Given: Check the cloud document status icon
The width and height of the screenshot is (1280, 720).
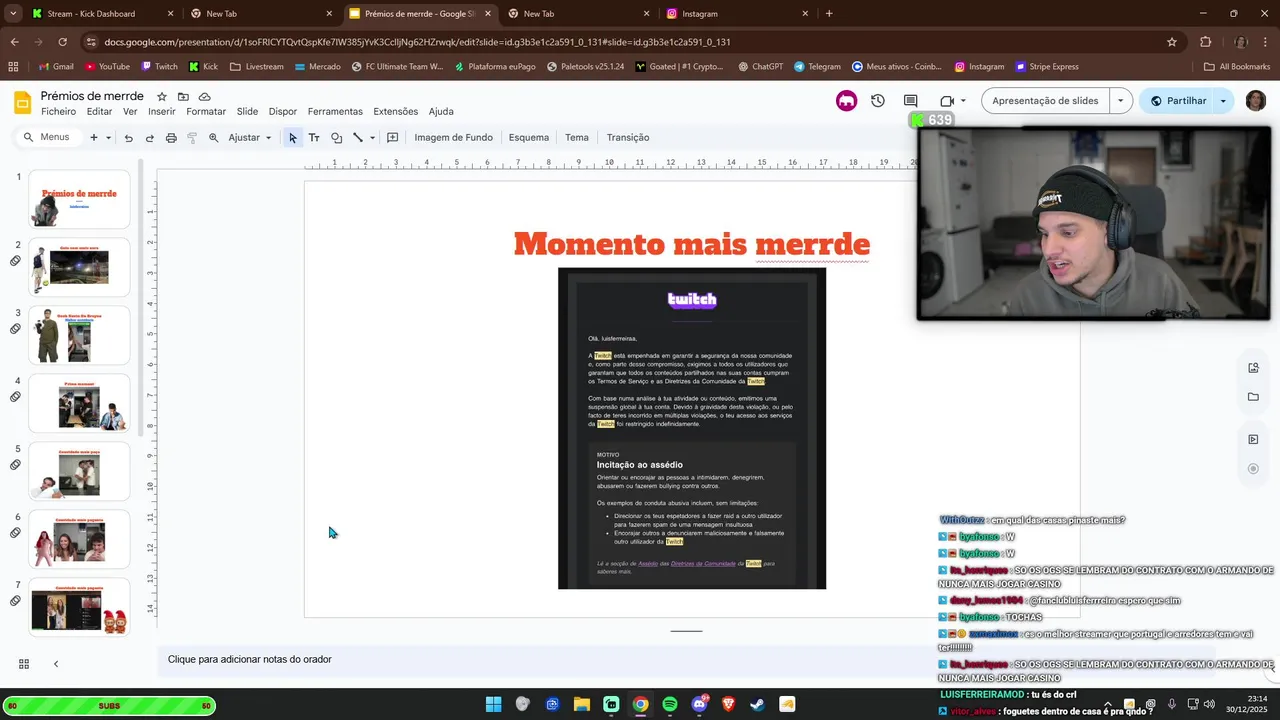Looking at the screenshot, I should click(204, 96).
